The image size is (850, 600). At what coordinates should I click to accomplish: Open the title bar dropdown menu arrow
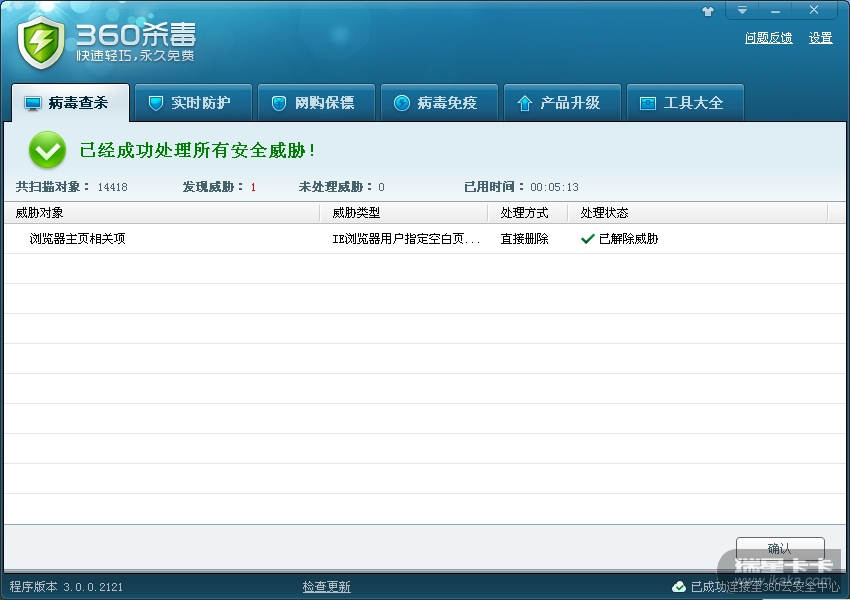click(742, 10)
